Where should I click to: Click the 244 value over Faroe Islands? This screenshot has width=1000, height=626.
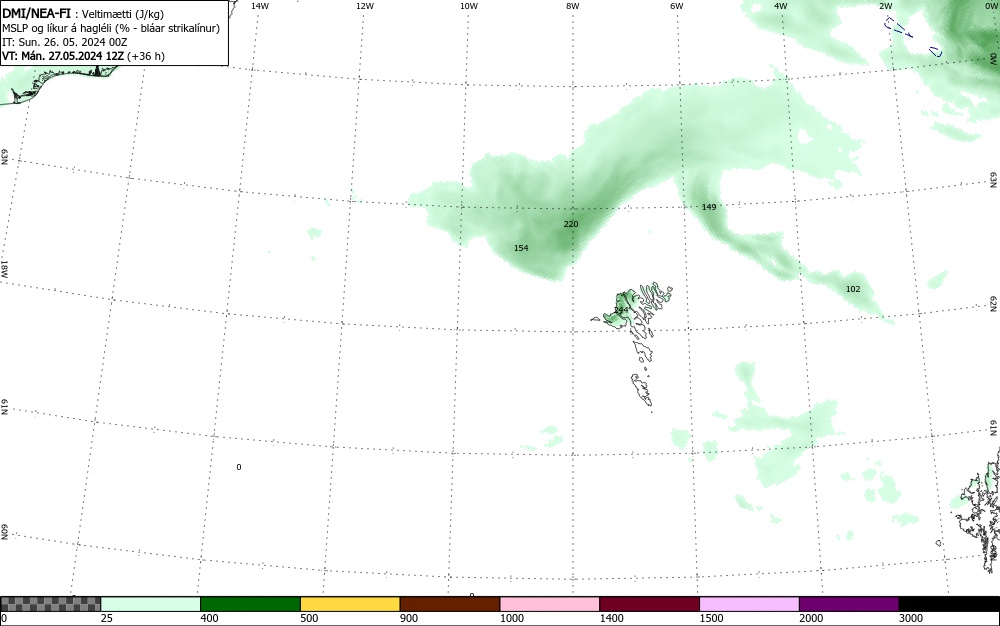(621, 310)
